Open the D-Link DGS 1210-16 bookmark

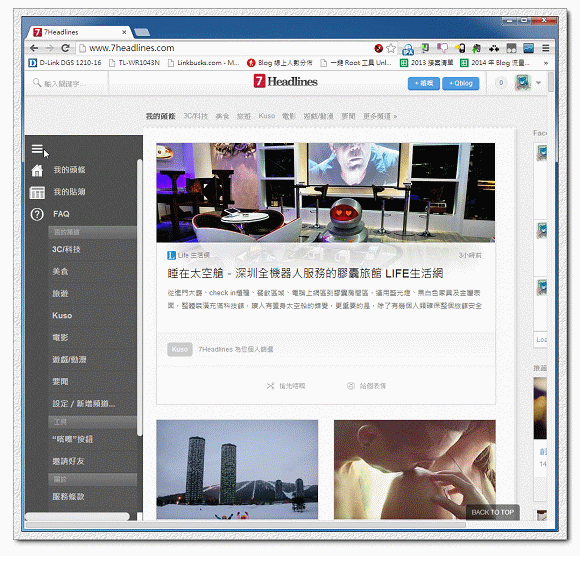point(65,63)
